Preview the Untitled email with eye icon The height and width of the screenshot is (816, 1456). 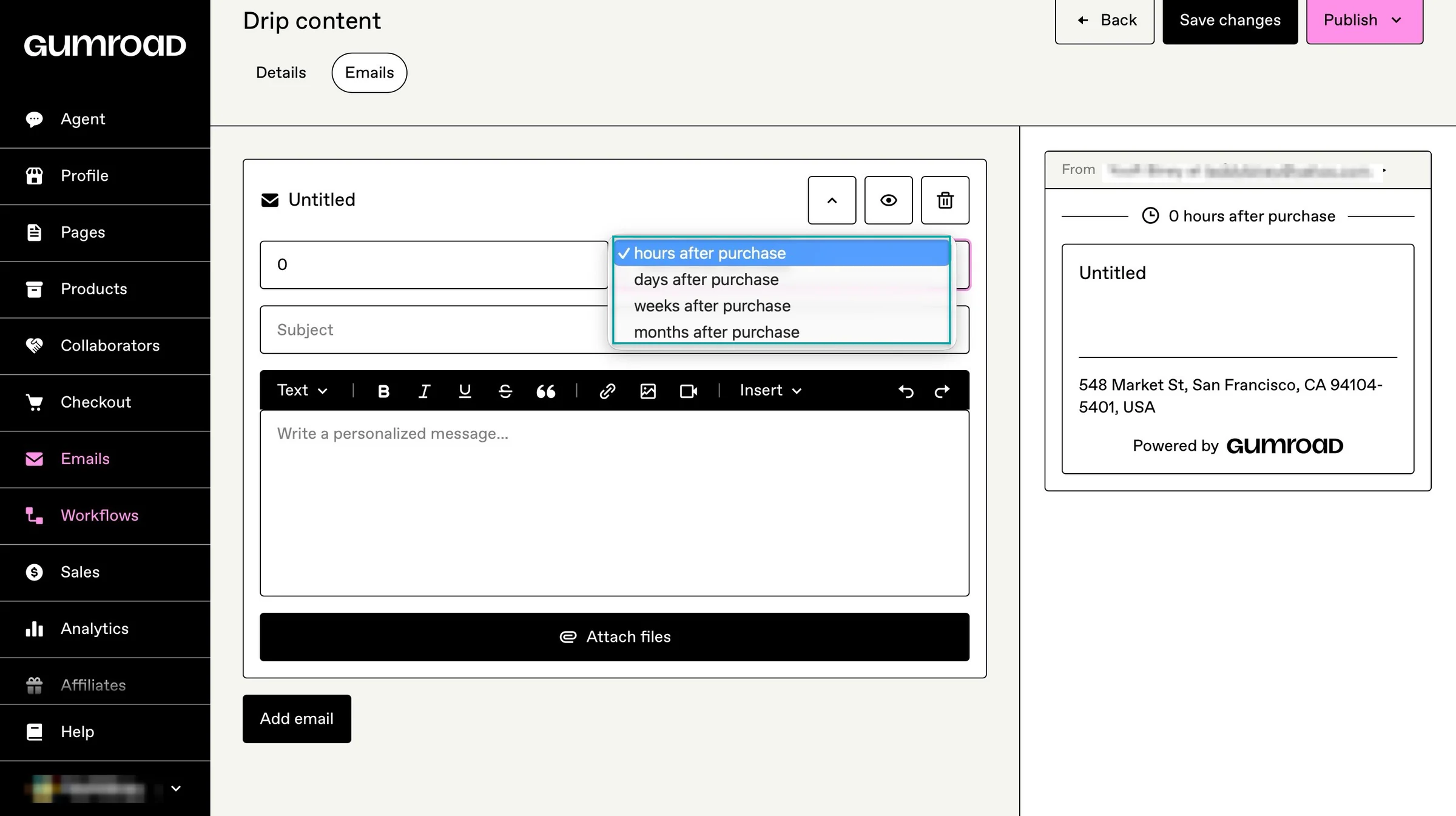(889, 200)
